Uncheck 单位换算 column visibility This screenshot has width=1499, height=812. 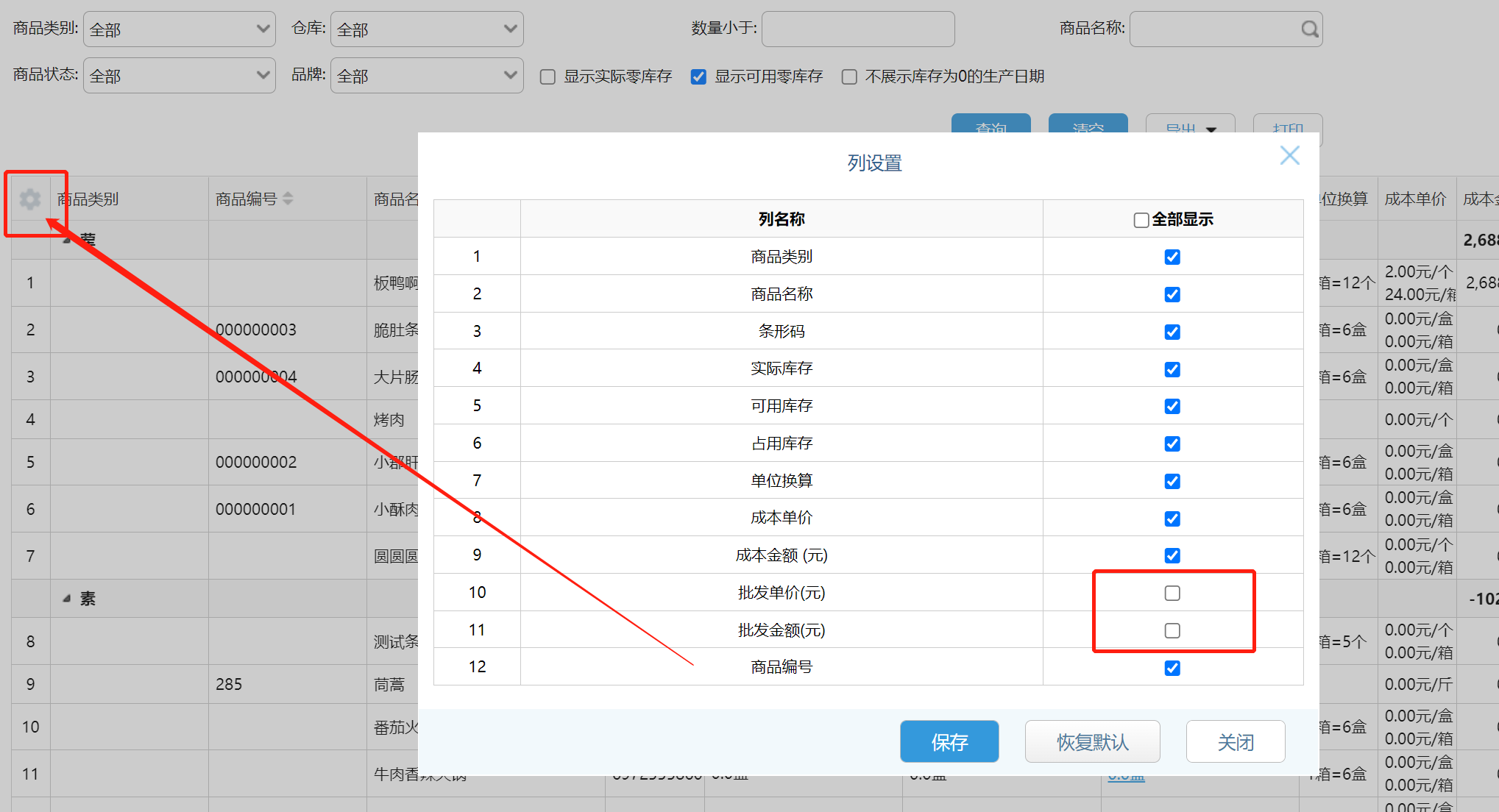coord(1172,481)
